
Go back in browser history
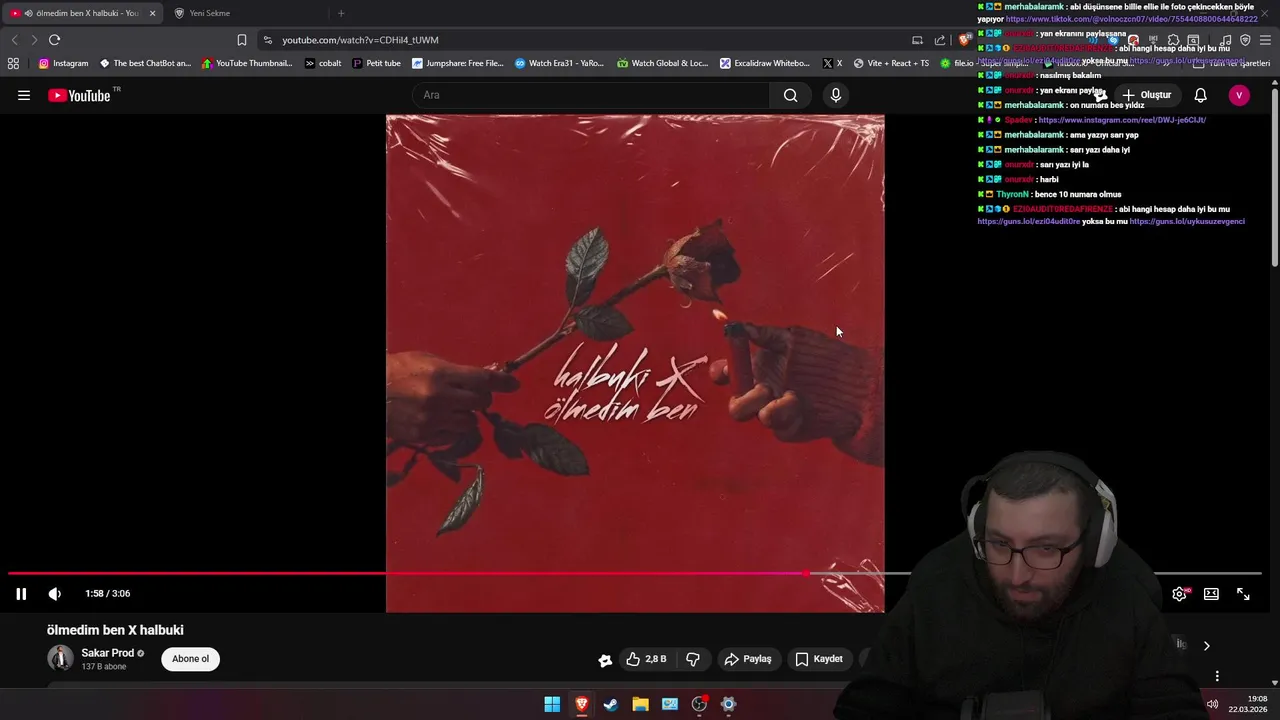pos(14,40)
